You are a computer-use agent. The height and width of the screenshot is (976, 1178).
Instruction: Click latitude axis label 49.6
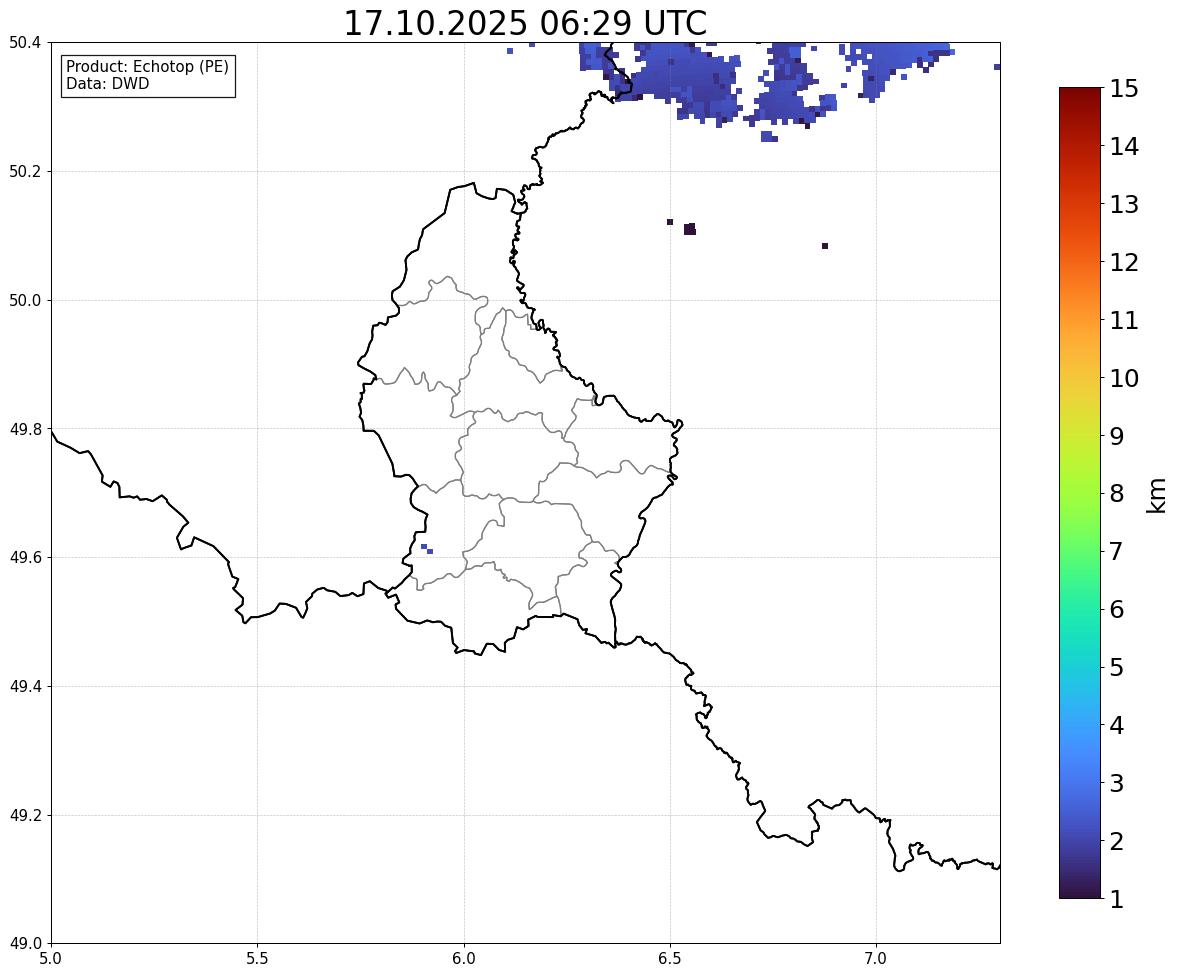click(25, 557)
